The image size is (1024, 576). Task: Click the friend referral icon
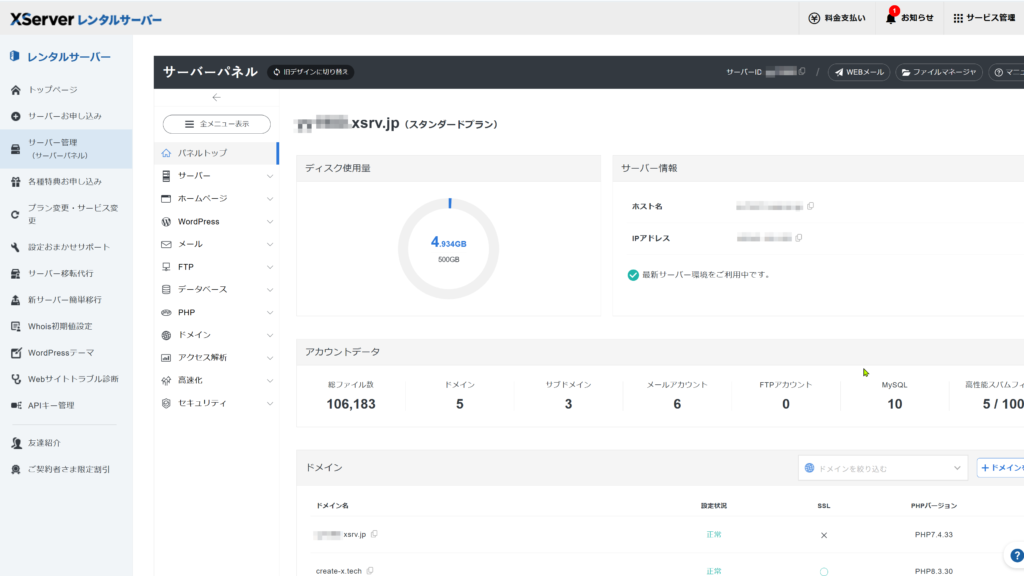16,443
